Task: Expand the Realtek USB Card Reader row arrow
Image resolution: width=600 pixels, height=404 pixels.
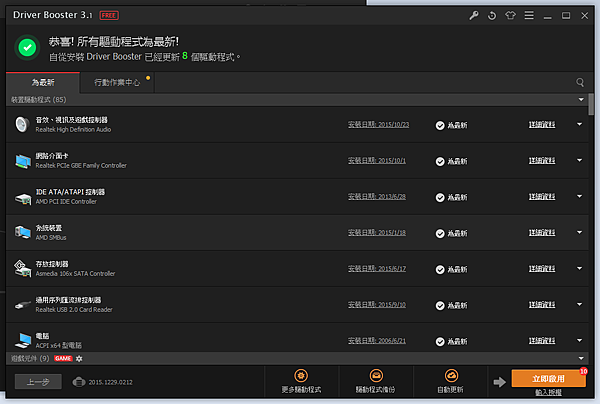Action: tap(579, 304)
